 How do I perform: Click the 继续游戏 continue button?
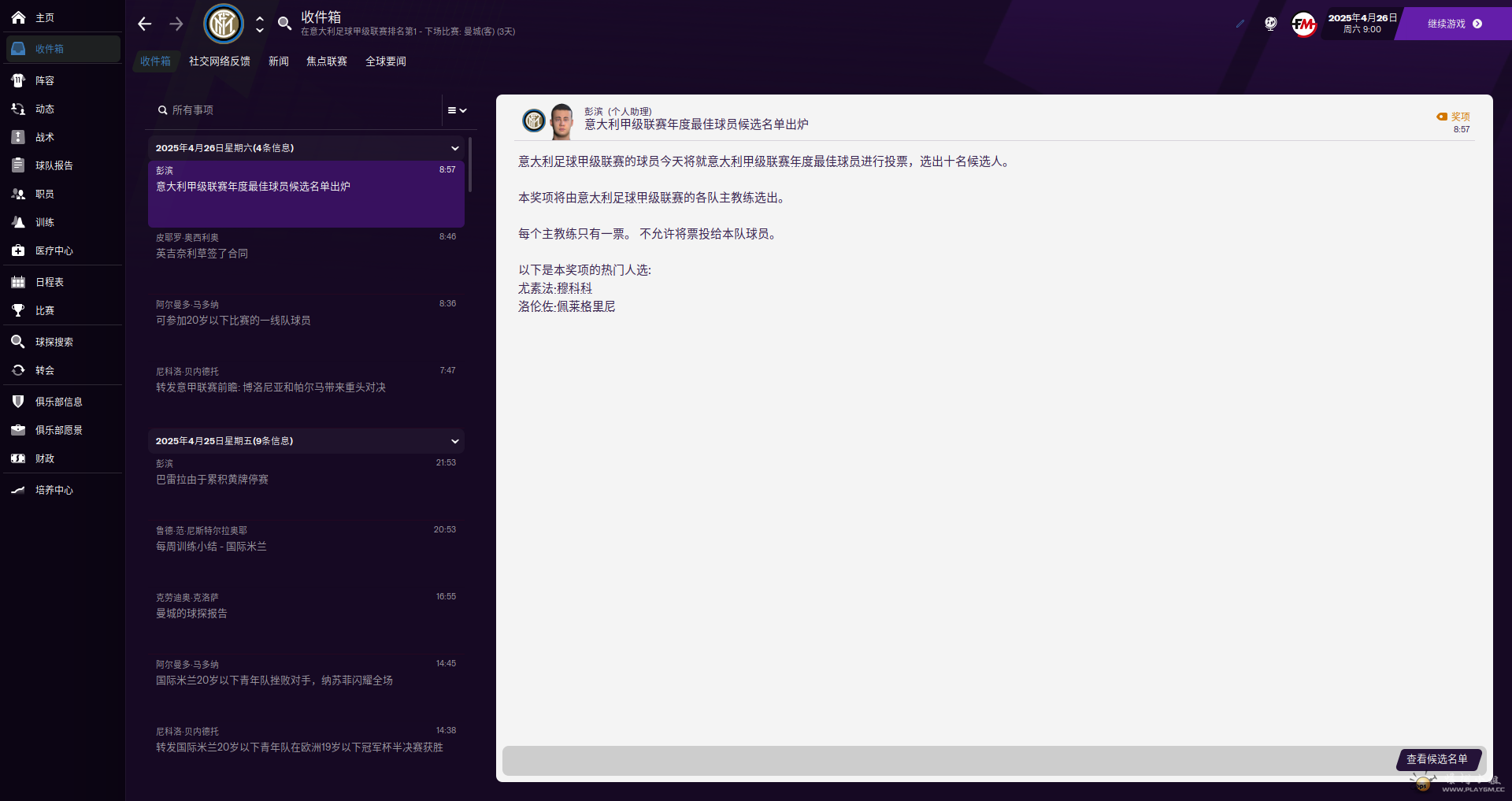(1454, 24)
